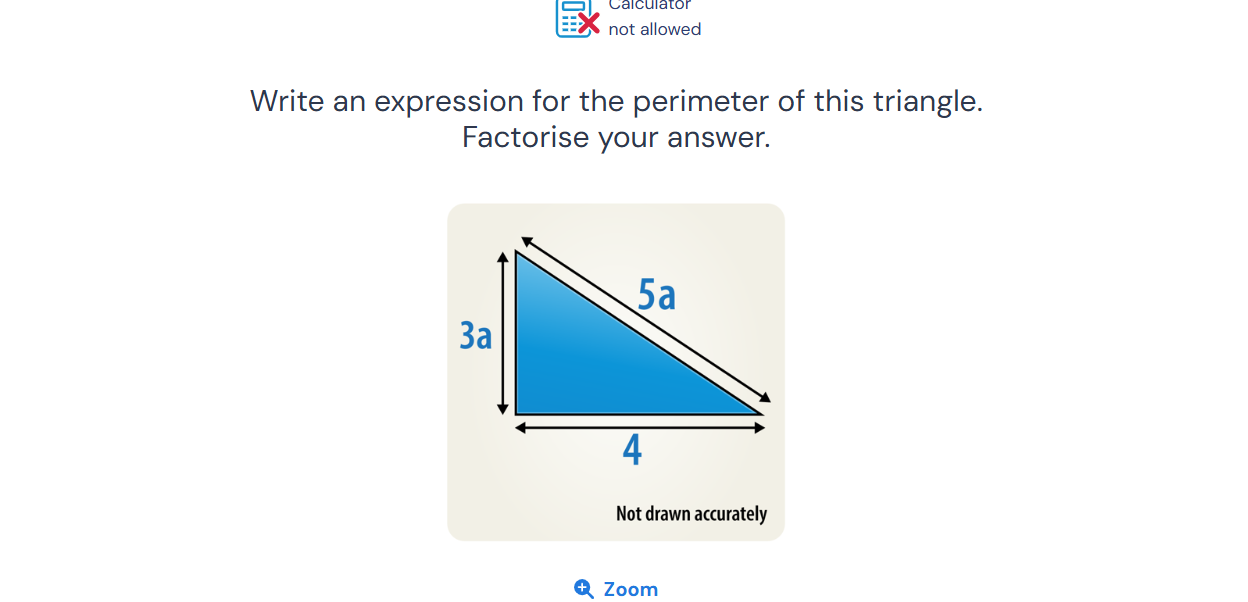The image size is (1248, 602).
Task: Select the red X on the calculator icon
Action: coord(588,22)
